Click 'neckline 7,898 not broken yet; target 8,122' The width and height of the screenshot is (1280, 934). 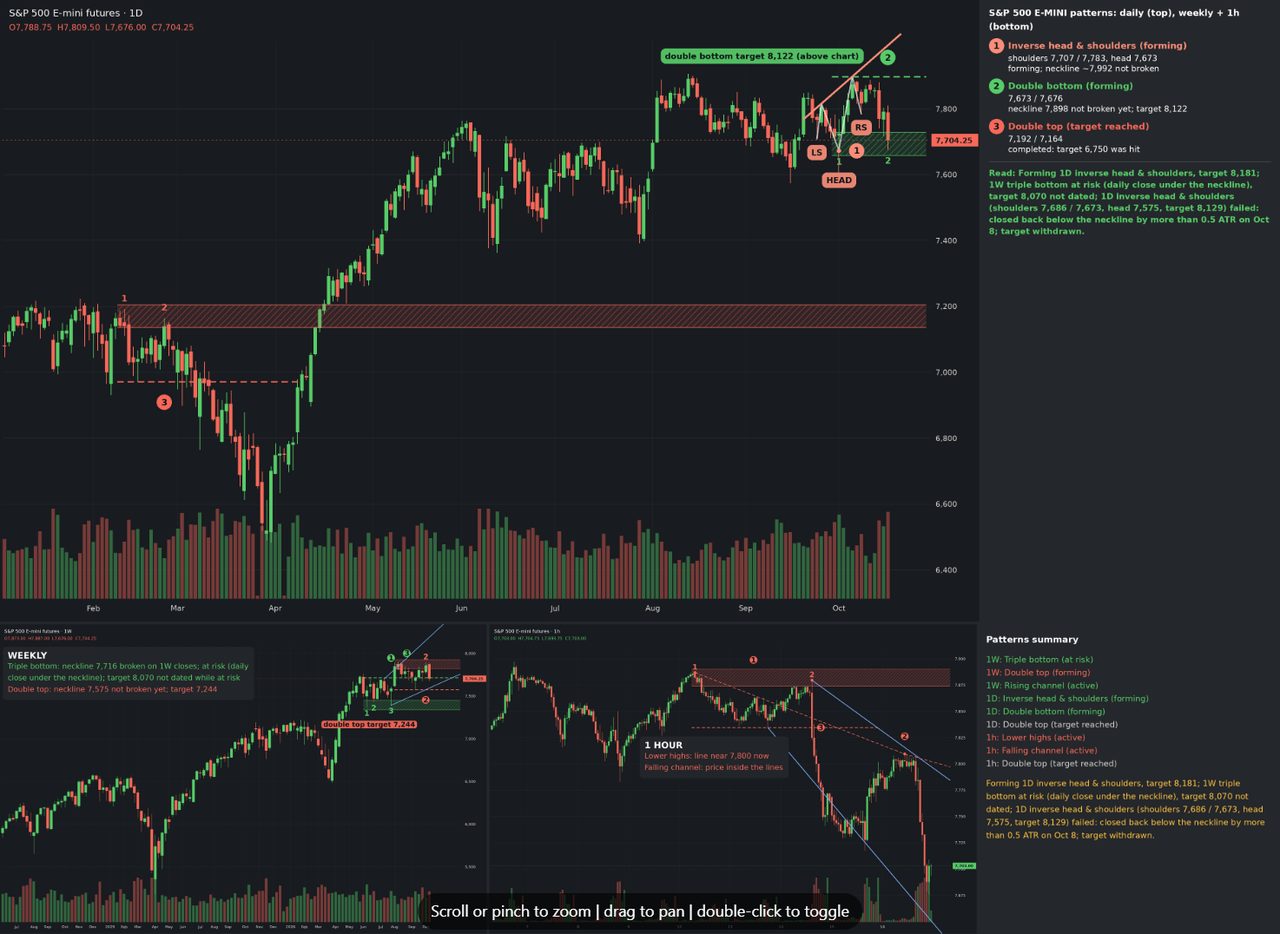(x=1097, y=109)
